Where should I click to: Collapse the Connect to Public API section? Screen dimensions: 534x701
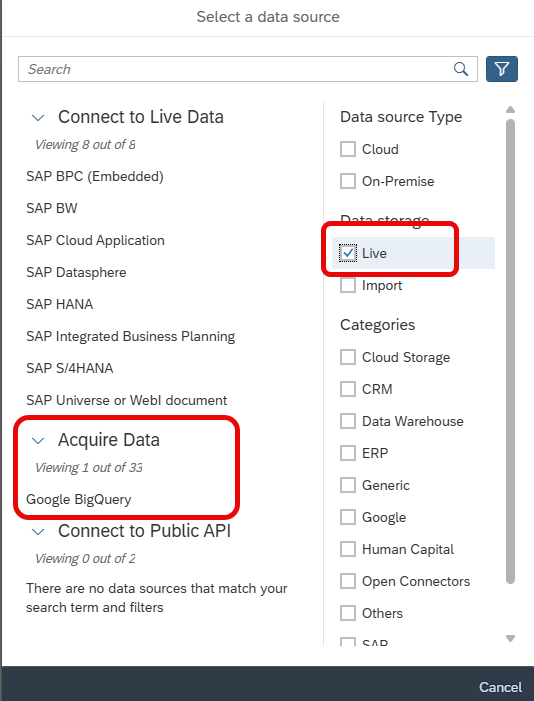click(x=38, y=532)
